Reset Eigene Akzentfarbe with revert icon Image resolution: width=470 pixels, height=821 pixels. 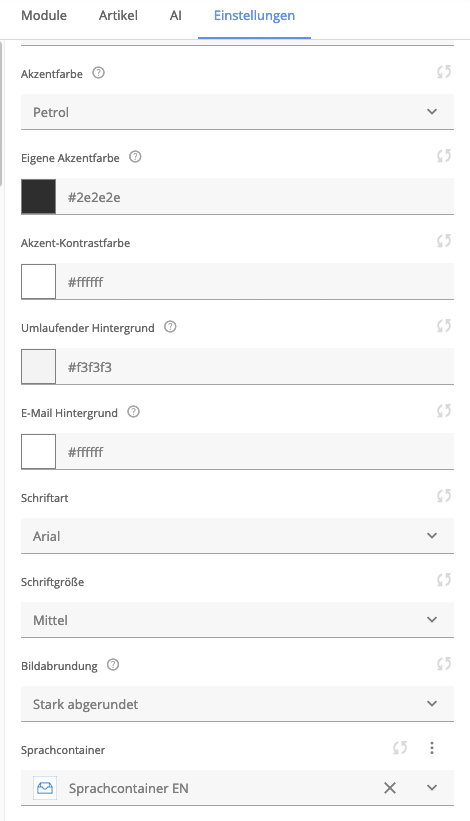tap(444, 156)
